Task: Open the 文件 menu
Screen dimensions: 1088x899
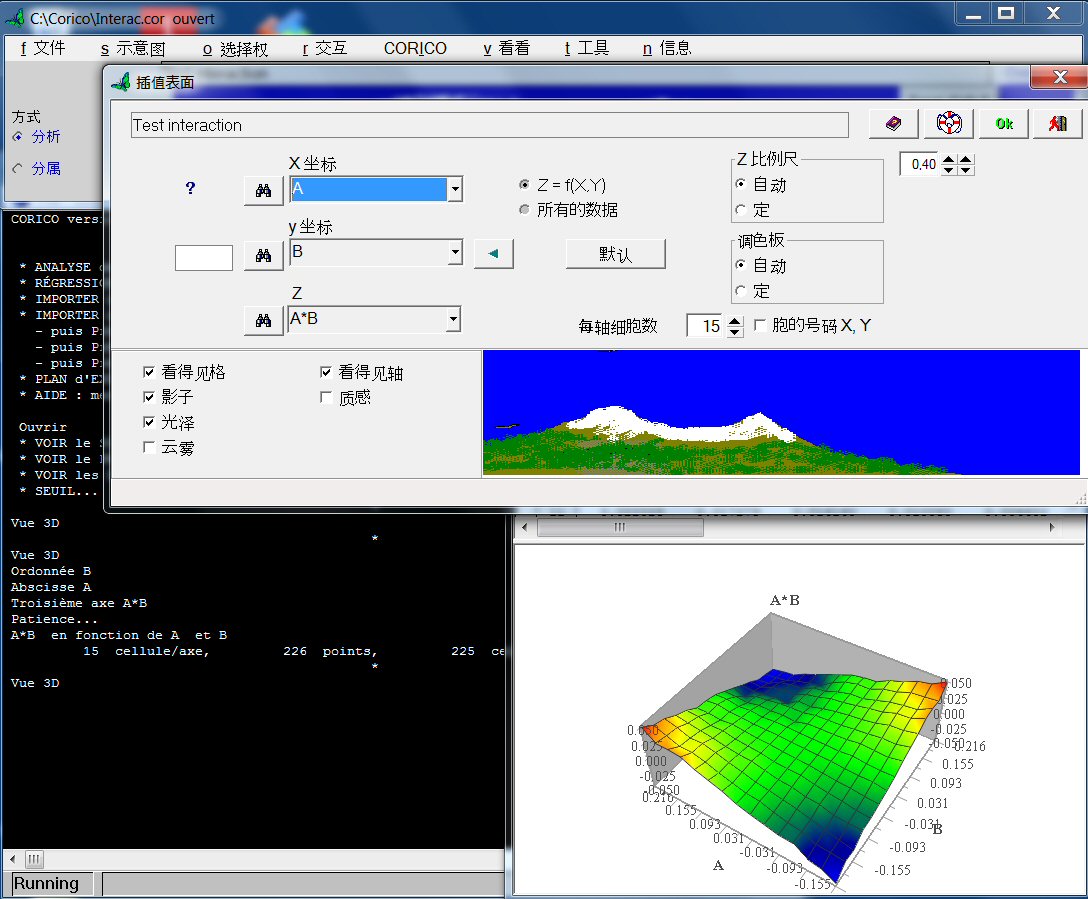Action: (x=43, y=48)
